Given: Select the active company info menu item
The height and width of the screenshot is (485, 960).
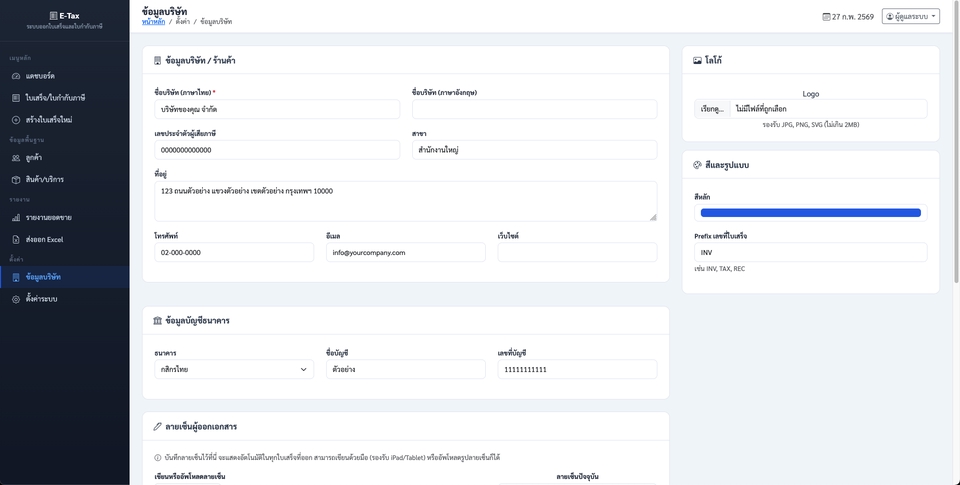Looking at the screenshot, I should 64,277.
